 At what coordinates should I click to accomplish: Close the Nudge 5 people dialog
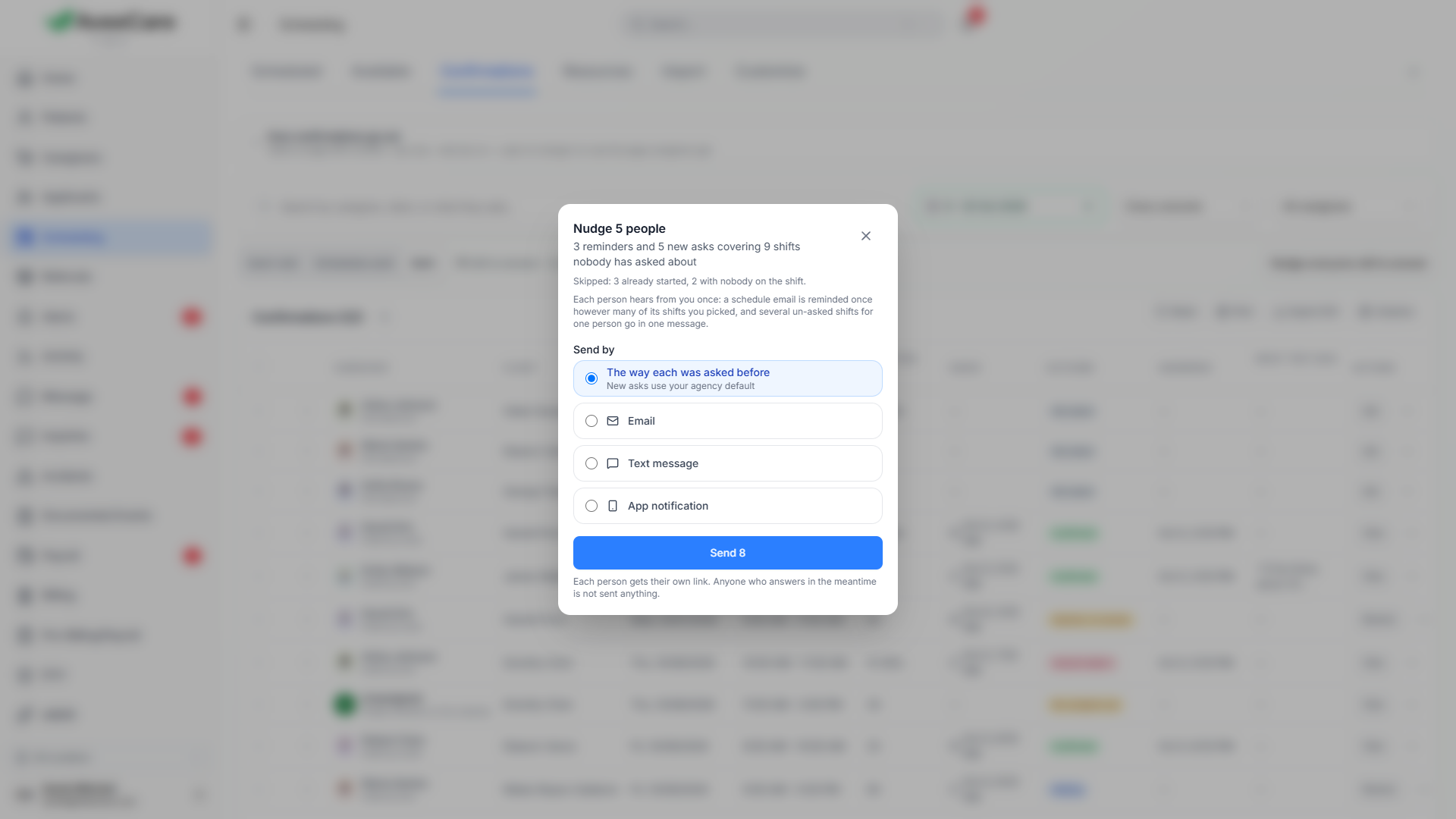(866, 236)
